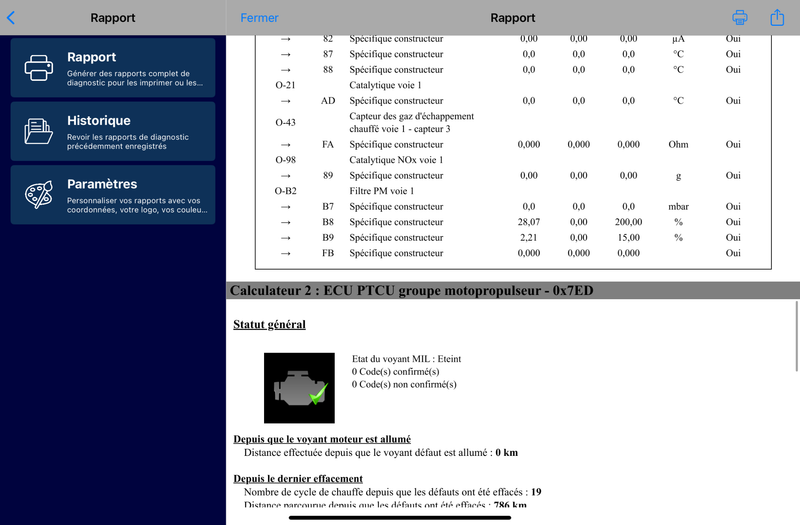Select the '0 km' distance value
The width and height of the screenshot is (800, 525).
(507, 453)
